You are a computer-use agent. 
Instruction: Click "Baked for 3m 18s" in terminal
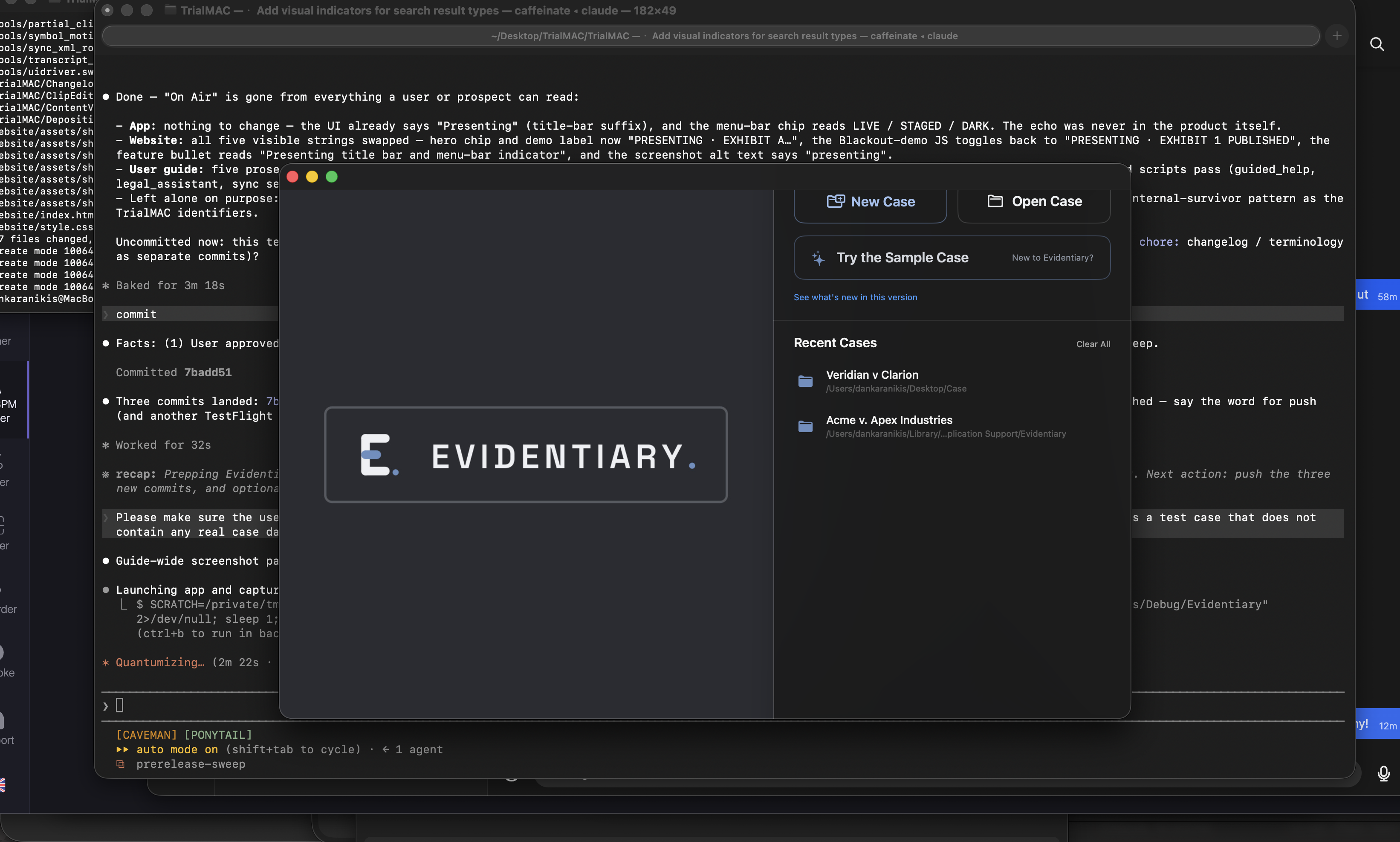click(170, 285)
